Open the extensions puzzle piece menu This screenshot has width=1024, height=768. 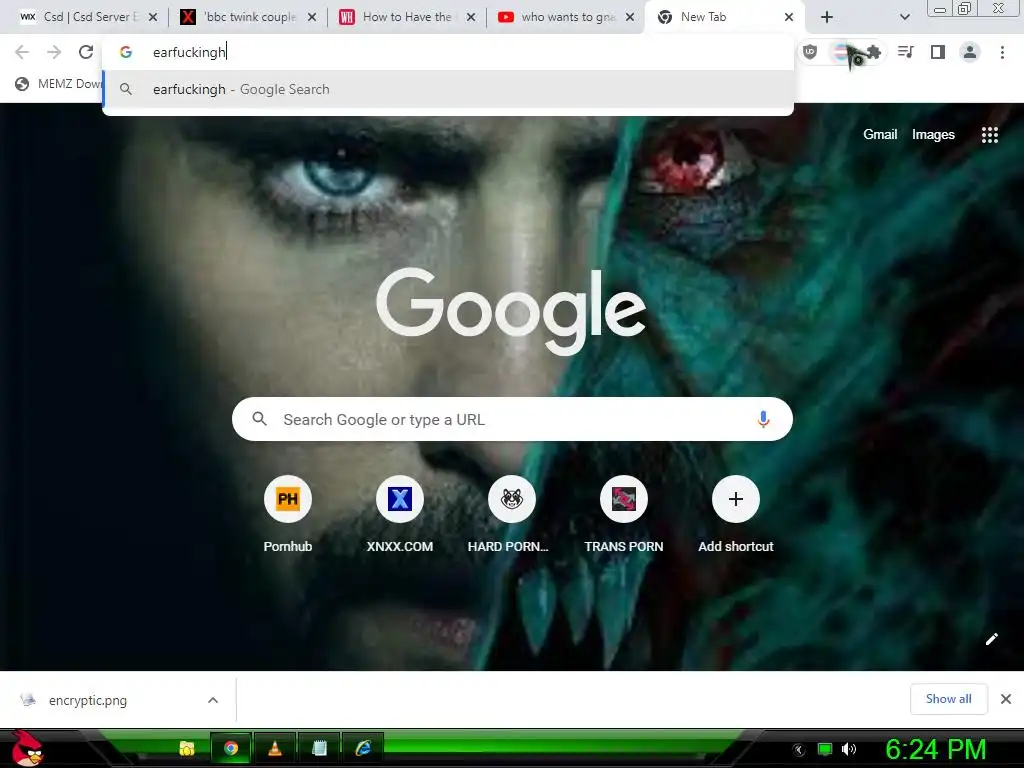pos(873,52)
